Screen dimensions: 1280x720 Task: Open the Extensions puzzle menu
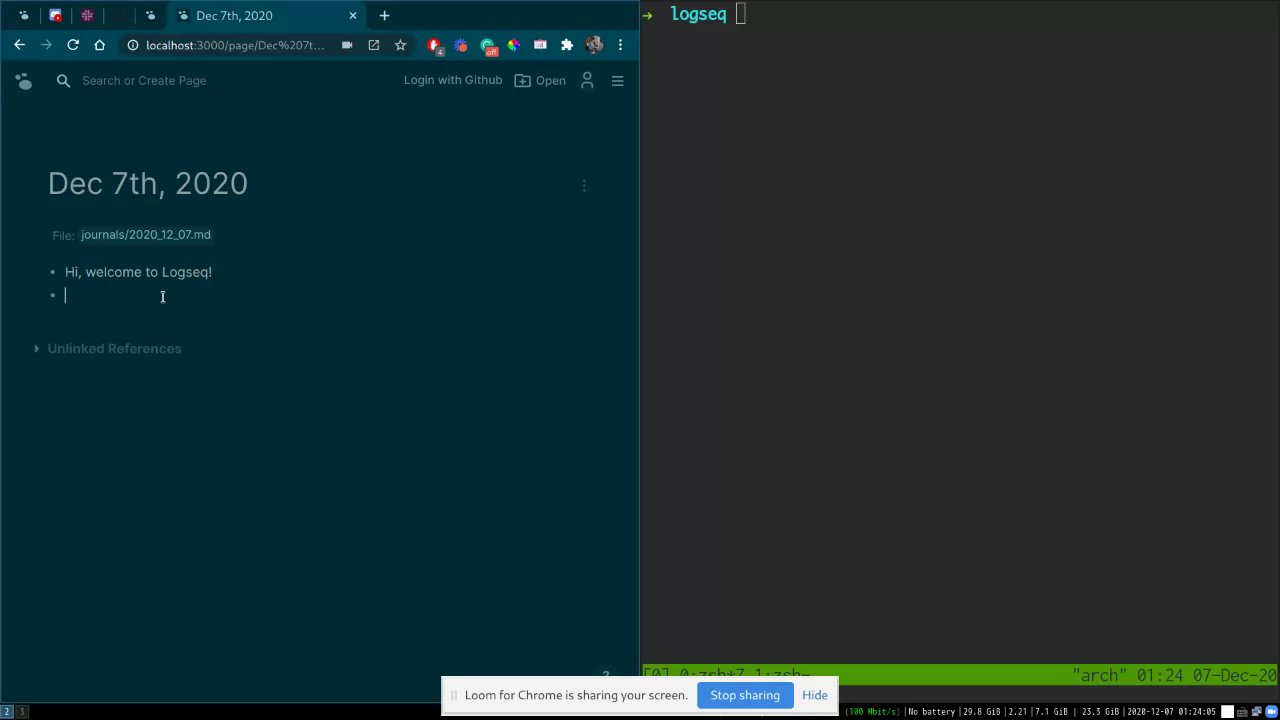(567, 45)
